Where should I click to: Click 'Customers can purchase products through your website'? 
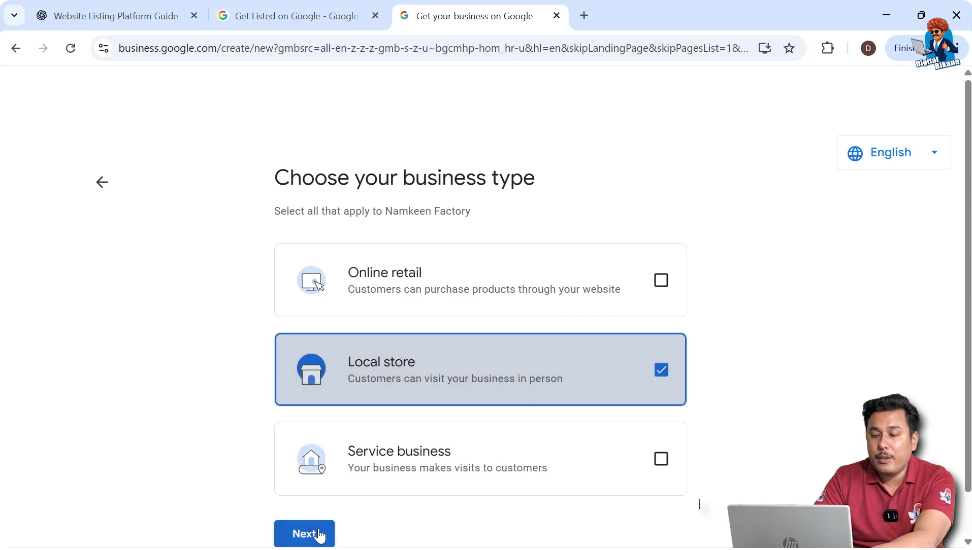(x=484, y=289)
